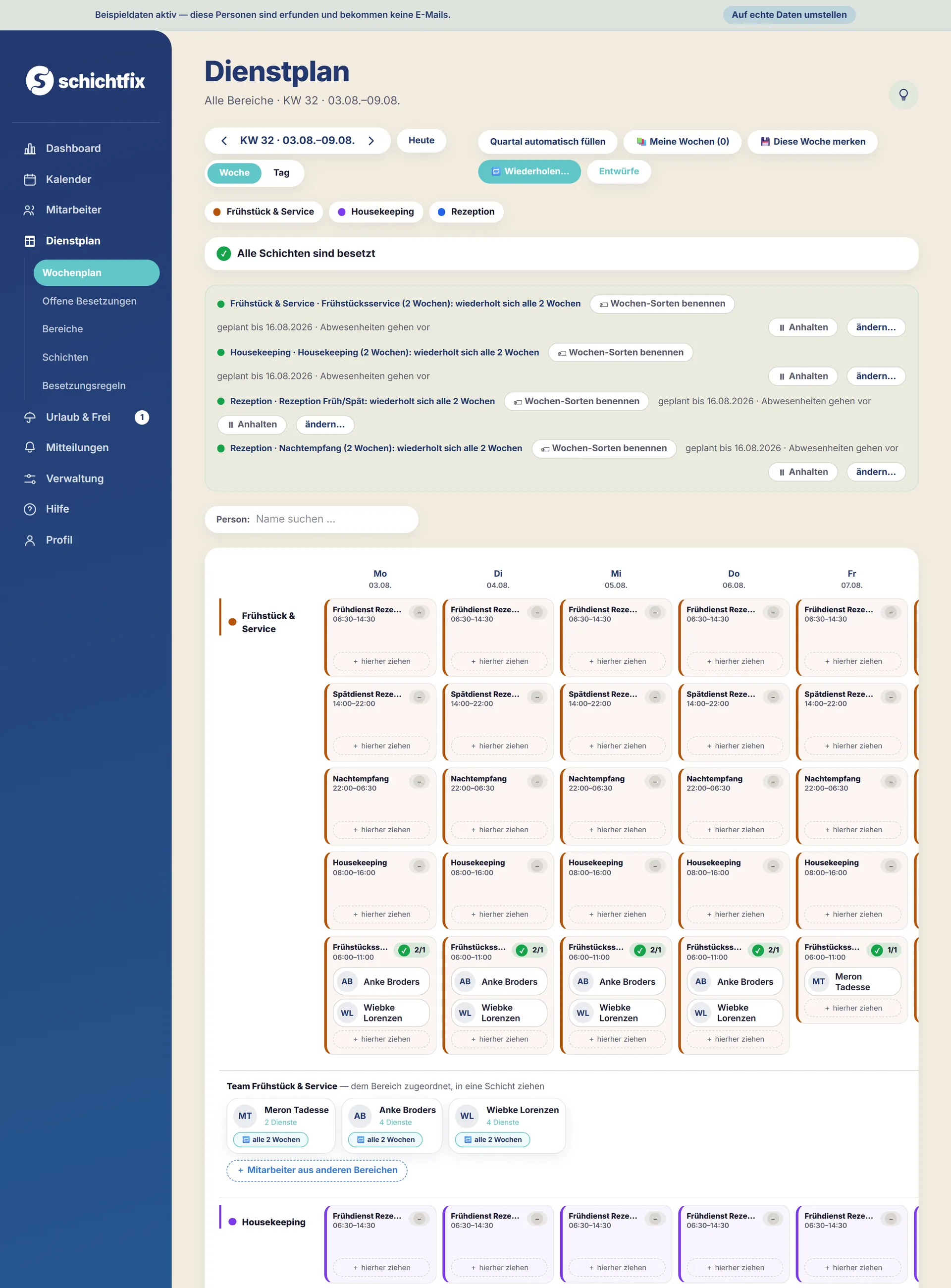Open Wochen-Sorten benennen for Nachtempfang
This screenshot has width=951, height=1288.
[604, 448]
